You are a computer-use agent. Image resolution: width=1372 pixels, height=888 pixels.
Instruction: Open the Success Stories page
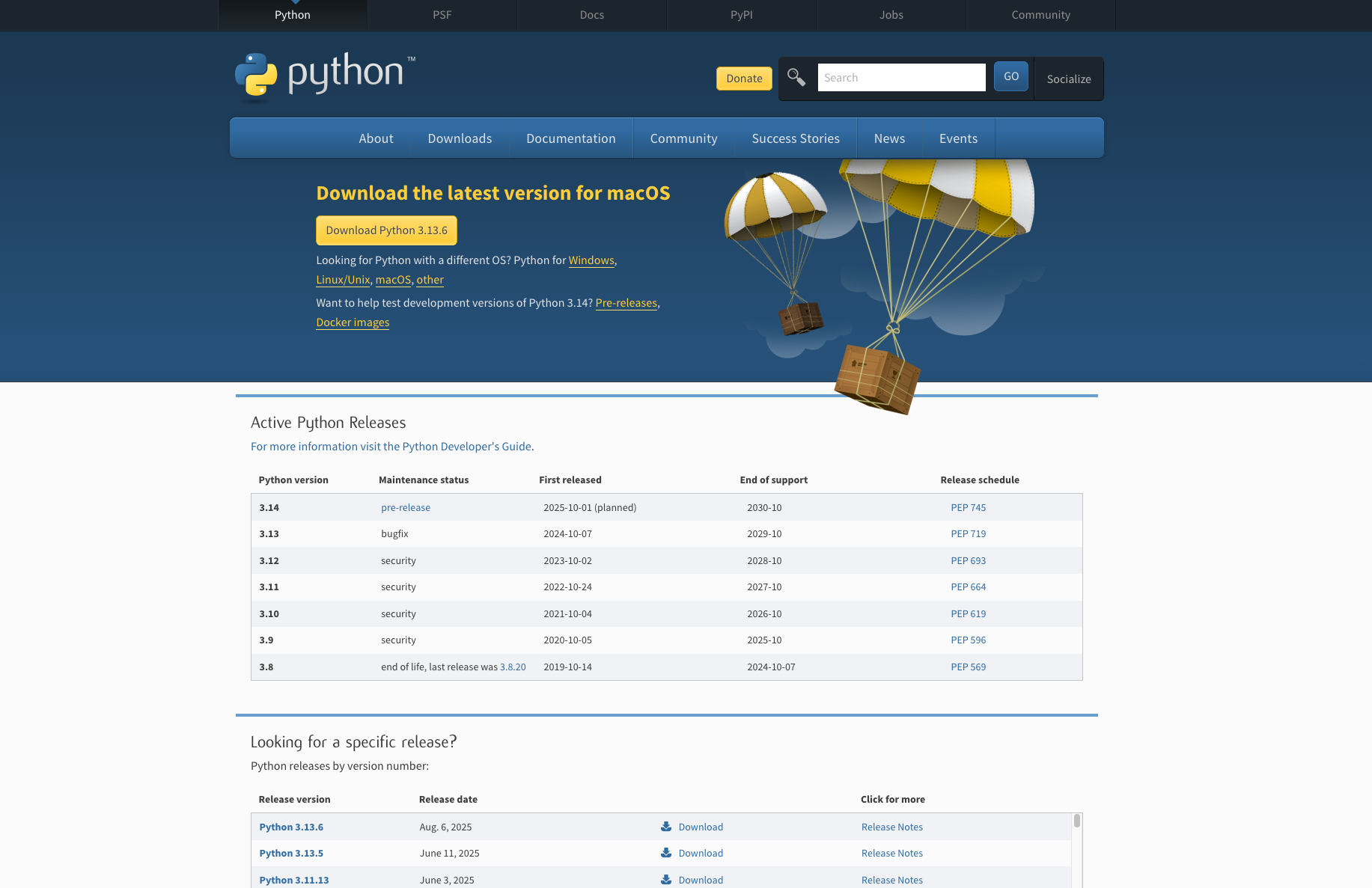[796, 138]
